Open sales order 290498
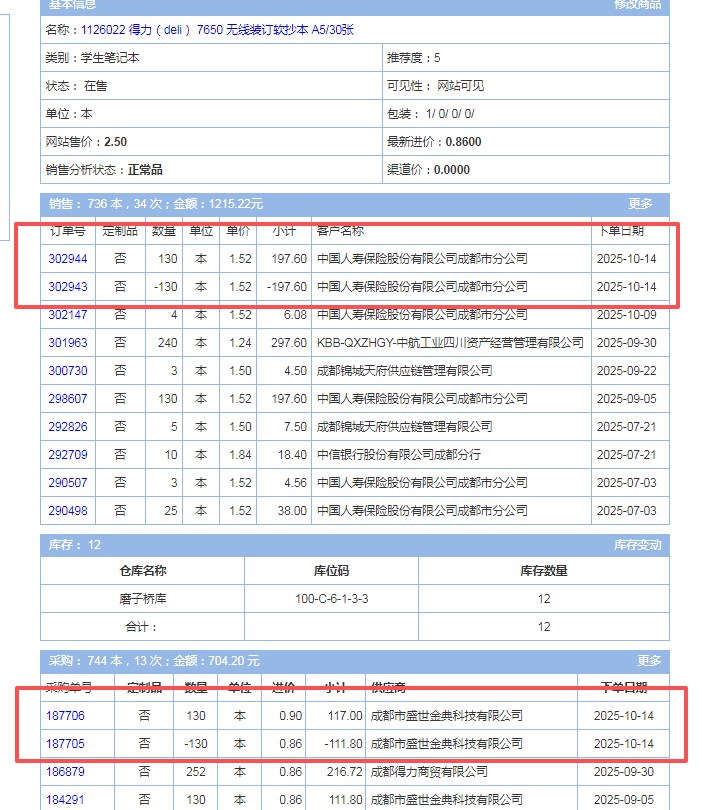The height and width of the screenshot is (810, 702). tap(68, 511)
